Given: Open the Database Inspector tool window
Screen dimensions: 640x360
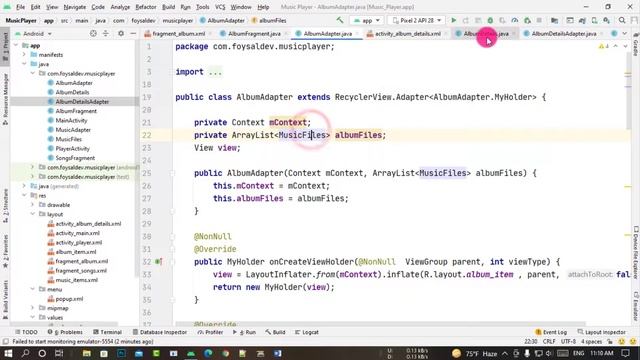Looking at the screenshot, I should click(160, 332).
